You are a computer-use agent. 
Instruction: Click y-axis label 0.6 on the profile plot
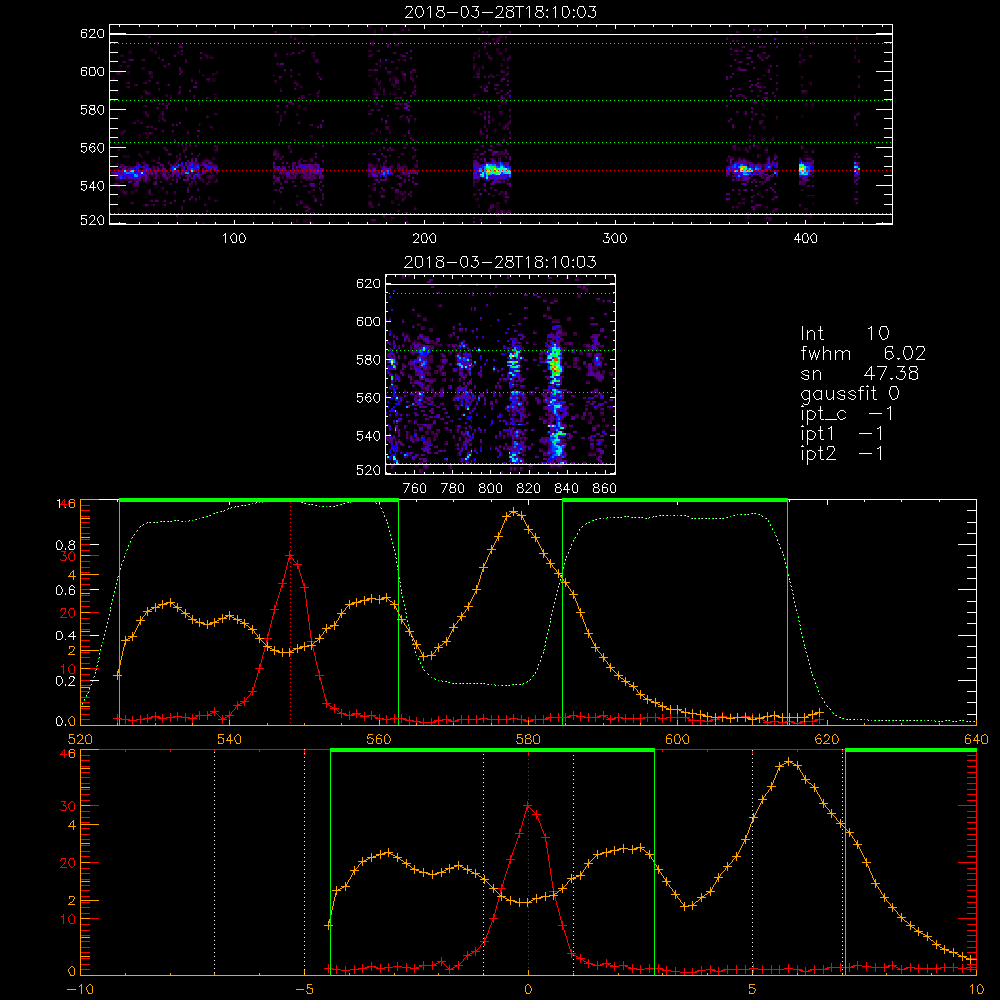[x=66, y=591]
